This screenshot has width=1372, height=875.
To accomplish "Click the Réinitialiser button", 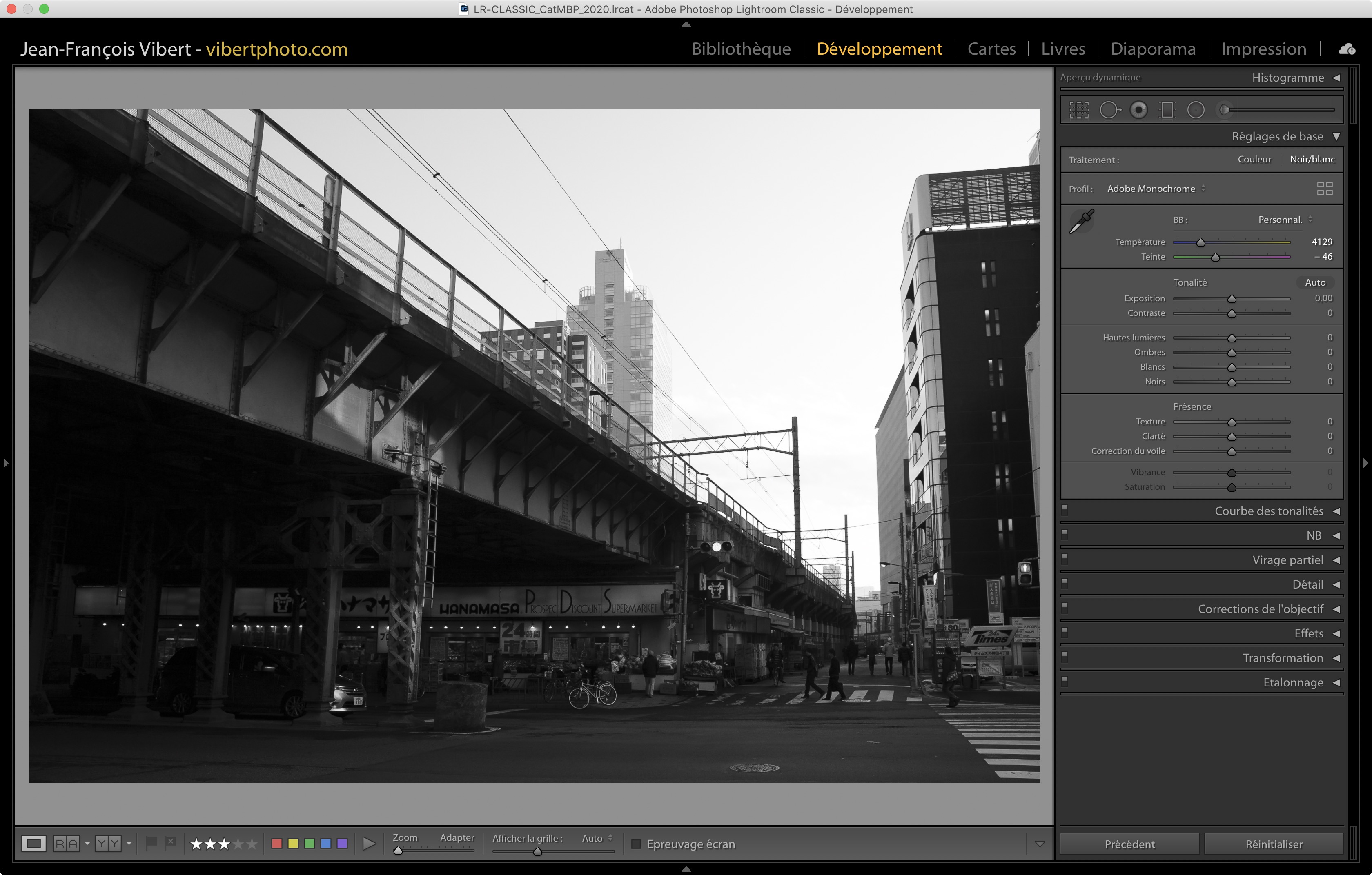I will click(x=1274, y=844).
